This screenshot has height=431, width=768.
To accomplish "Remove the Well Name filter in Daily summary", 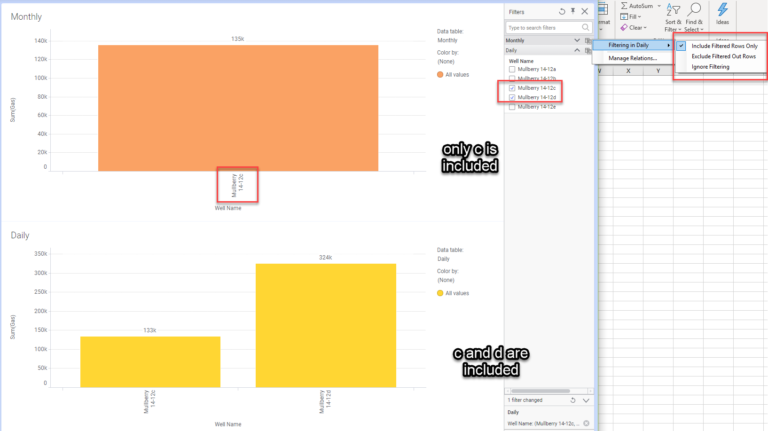I will (585, 423).
